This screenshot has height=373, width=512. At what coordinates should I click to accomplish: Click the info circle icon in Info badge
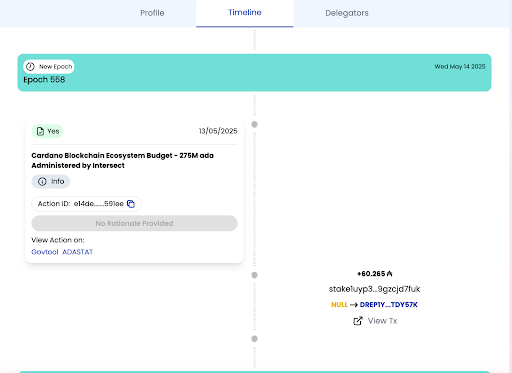tap(42, 182)
